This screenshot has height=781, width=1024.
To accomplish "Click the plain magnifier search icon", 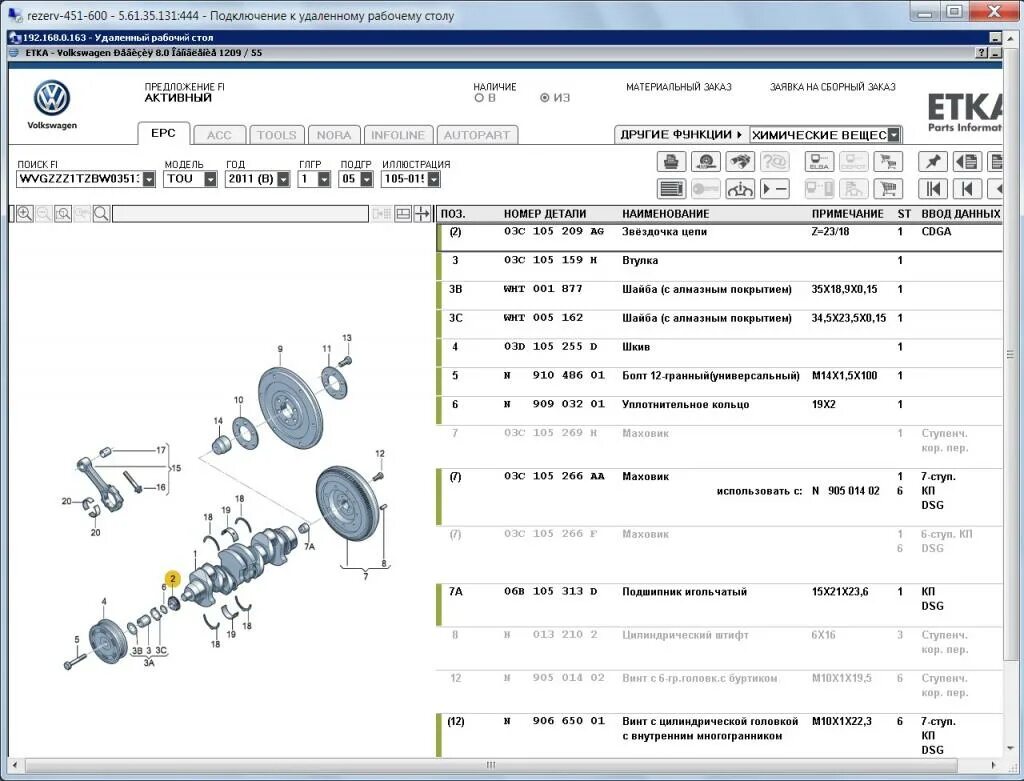I will 101,214.
